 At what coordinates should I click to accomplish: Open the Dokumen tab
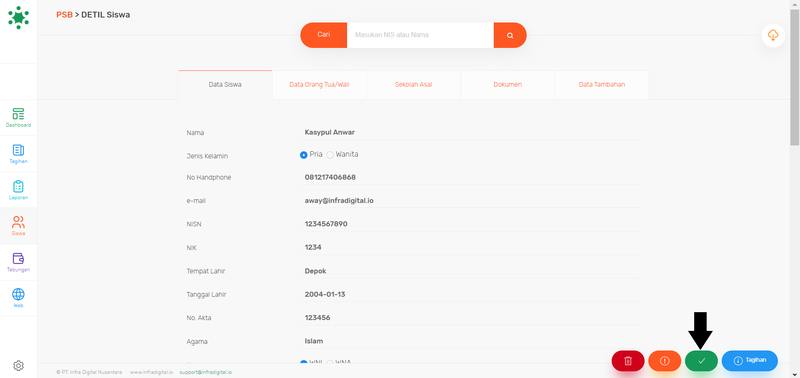[x=508, y=85]
